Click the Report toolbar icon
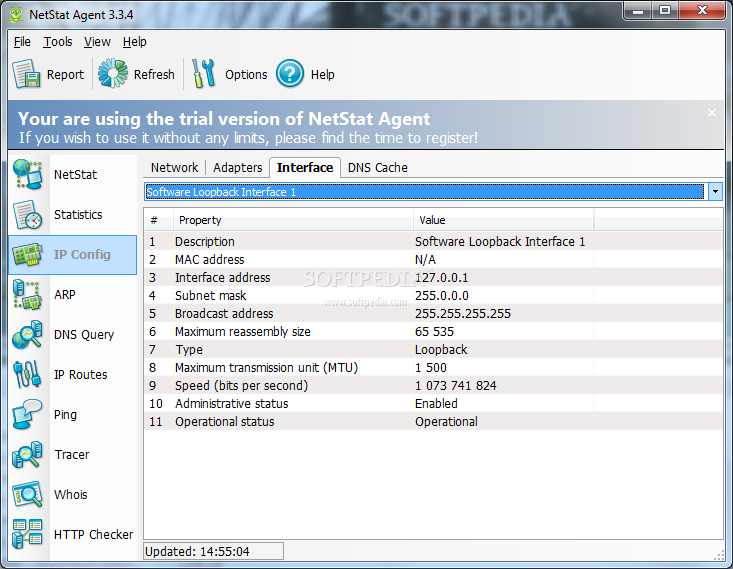733x569 pixels. 26,74
